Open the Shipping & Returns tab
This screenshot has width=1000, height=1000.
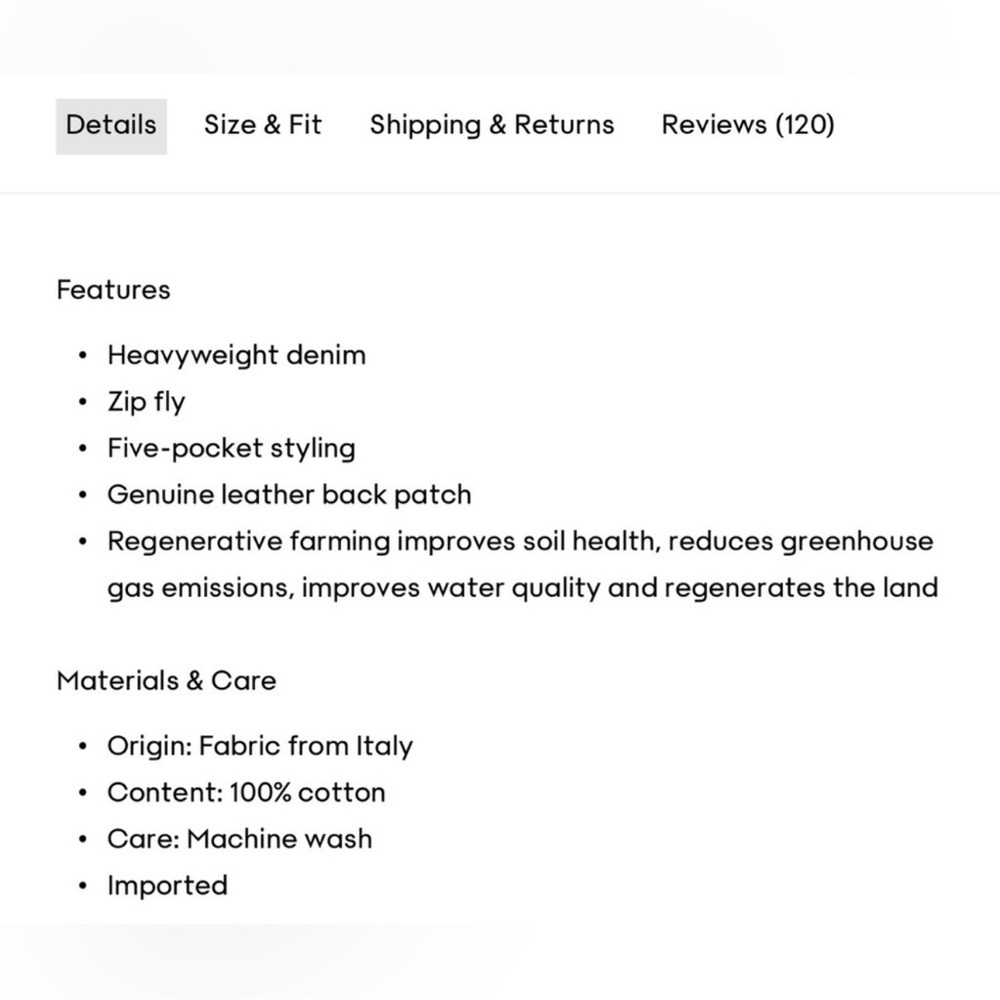492,125
